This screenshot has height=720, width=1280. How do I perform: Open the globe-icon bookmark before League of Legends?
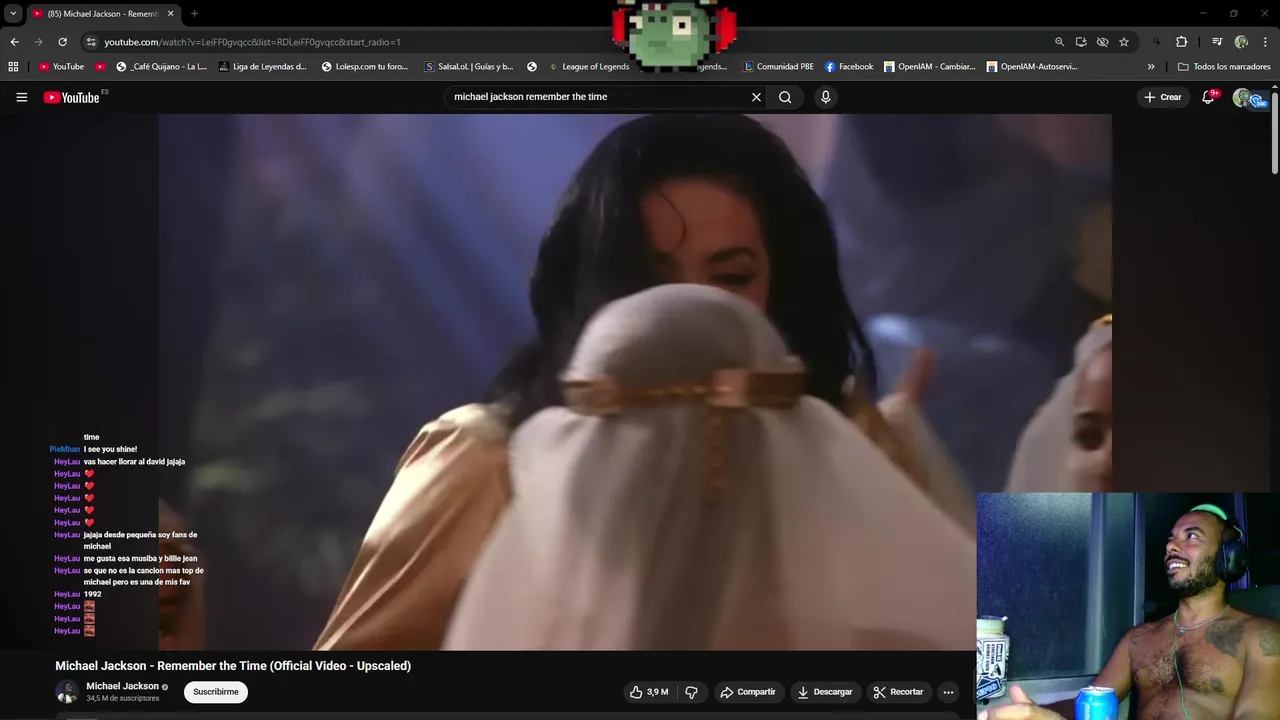532,67
